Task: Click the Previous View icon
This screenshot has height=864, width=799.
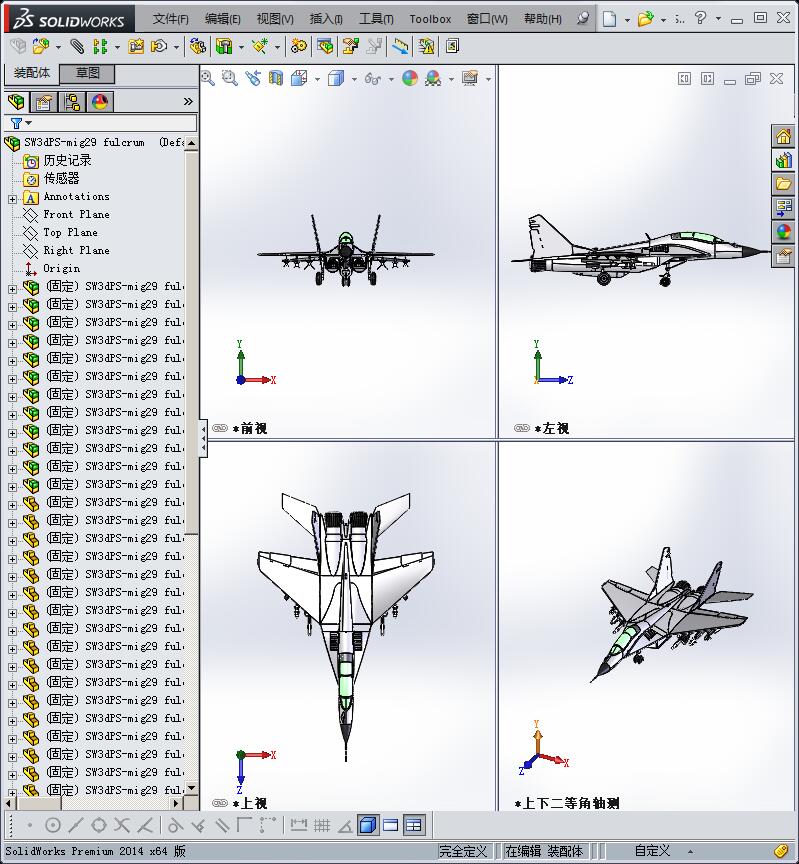Action: [x=253, y=78]
